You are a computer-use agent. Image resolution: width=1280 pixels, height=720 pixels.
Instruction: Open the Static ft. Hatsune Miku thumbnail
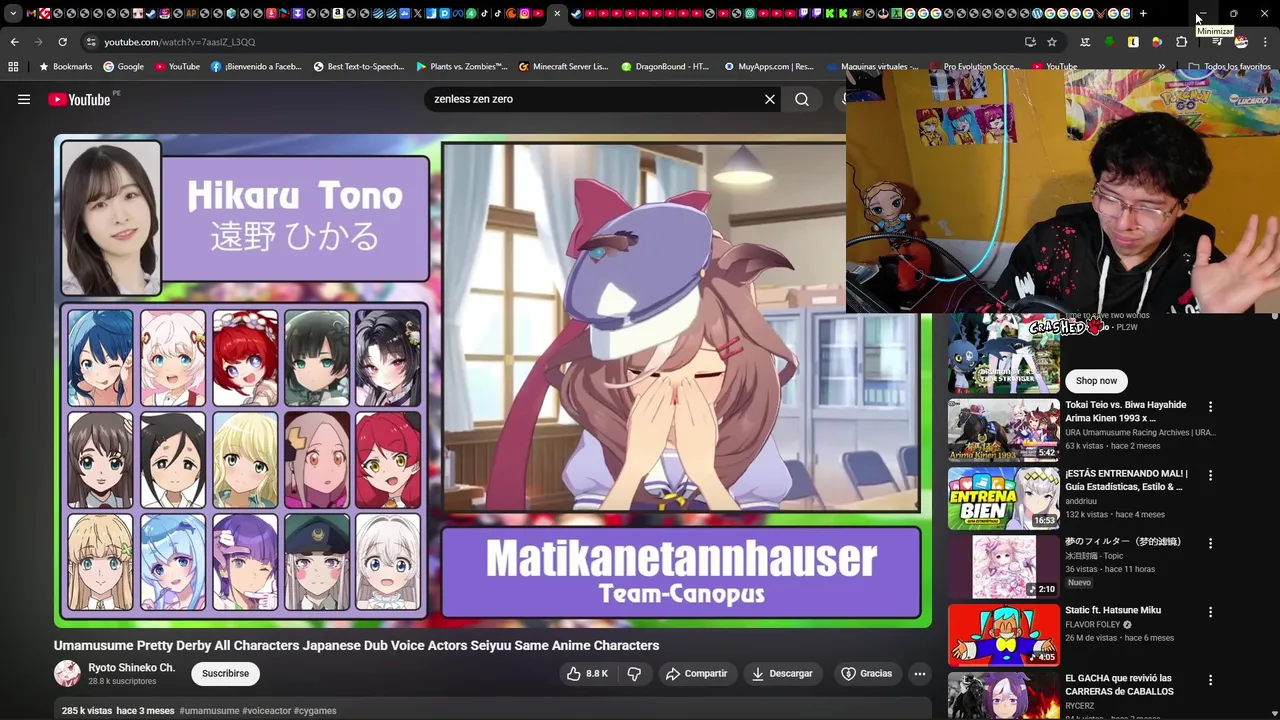(x=1004, y=635)
